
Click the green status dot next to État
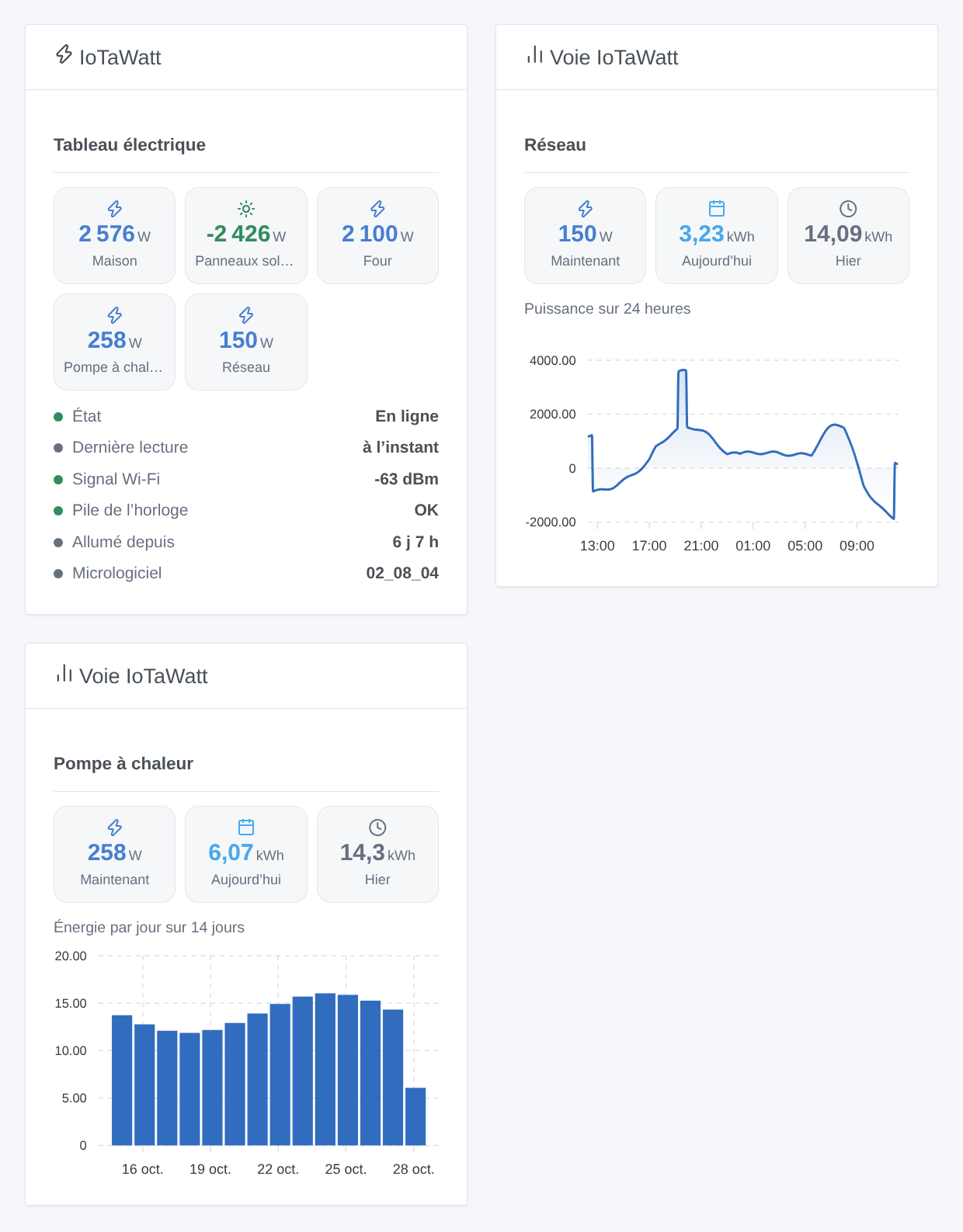point(58,417)
